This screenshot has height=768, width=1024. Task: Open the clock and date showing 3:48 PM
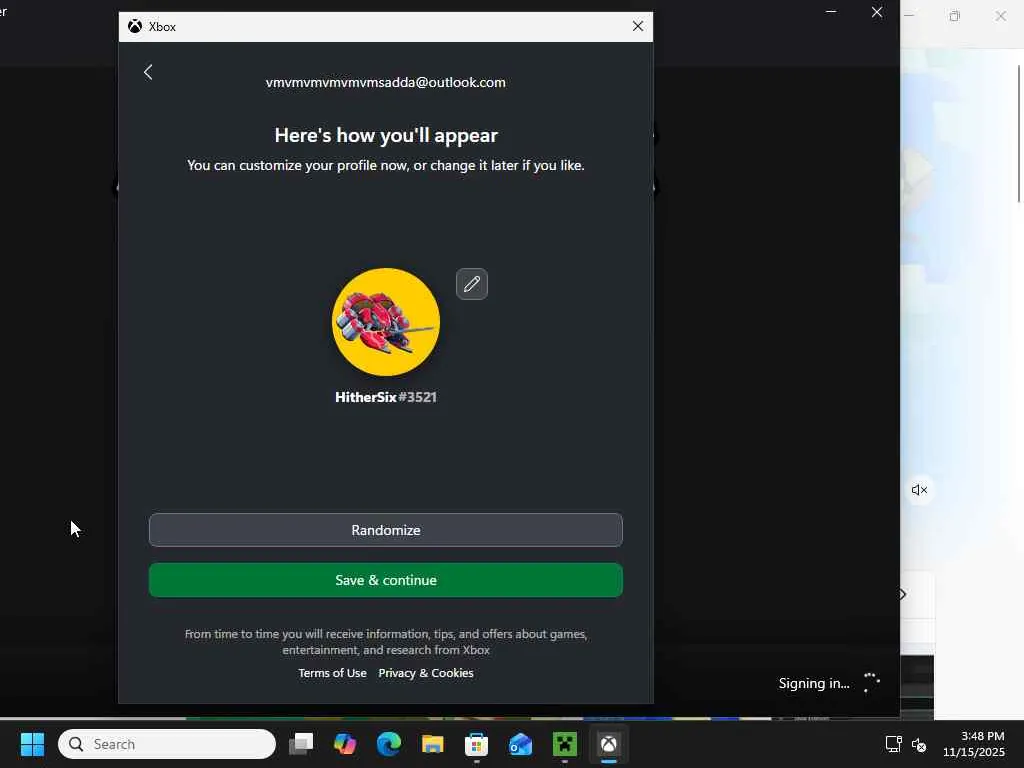[973, 744]
